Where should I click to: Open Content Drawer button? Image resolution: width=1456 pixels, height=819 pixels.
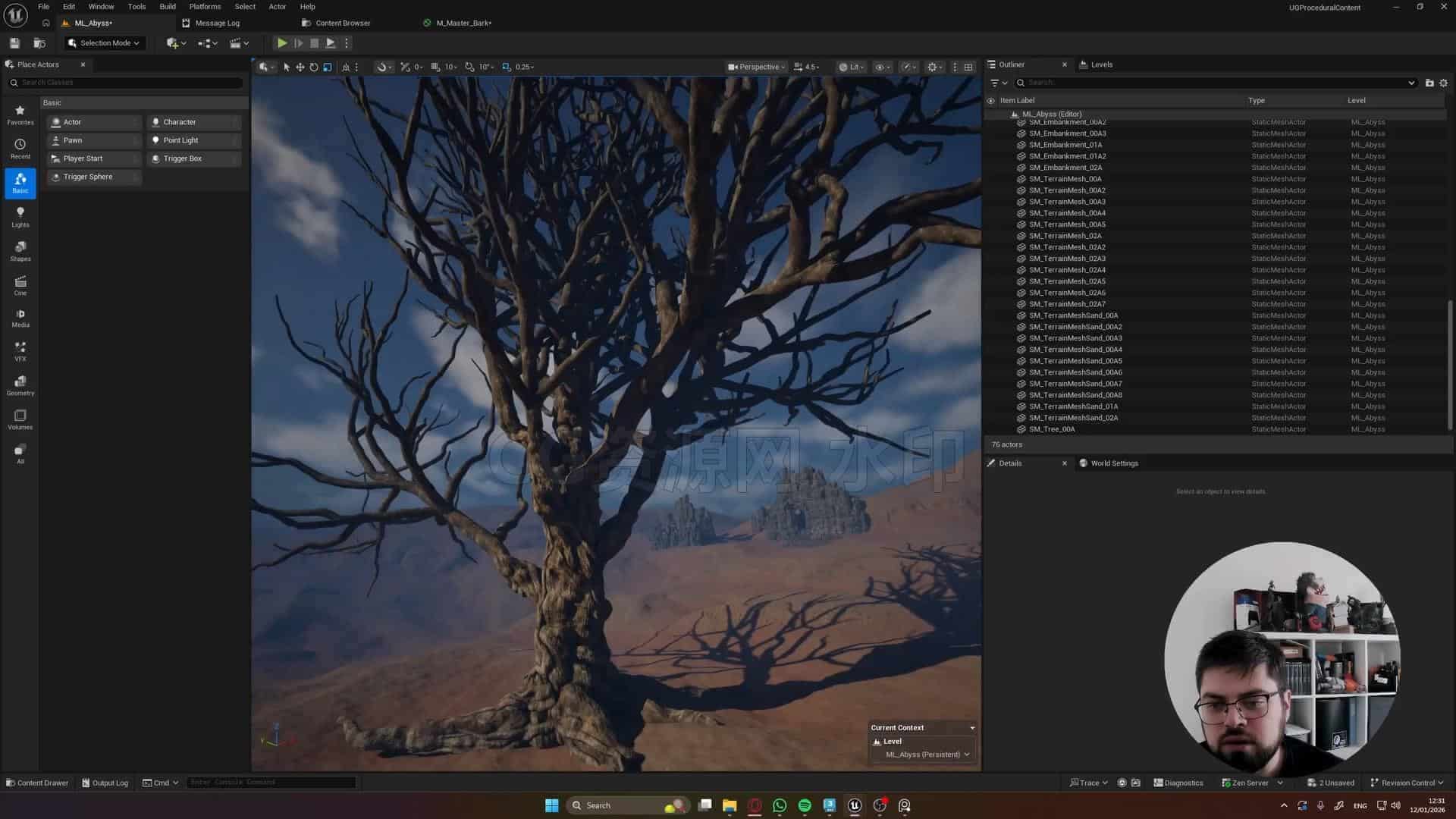37,783
